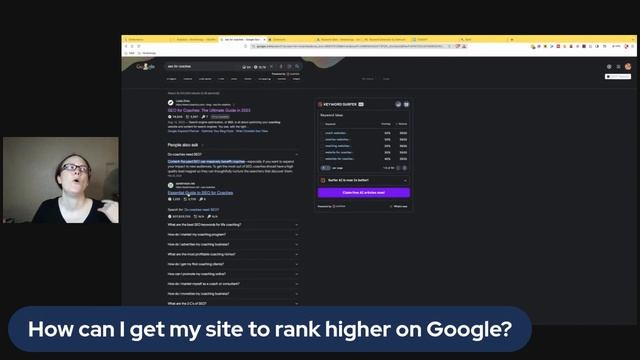Open the Tools option in search filters
The width and height of the screenshot is (640, 360).
pyautogui.click(x=387, y=79)
